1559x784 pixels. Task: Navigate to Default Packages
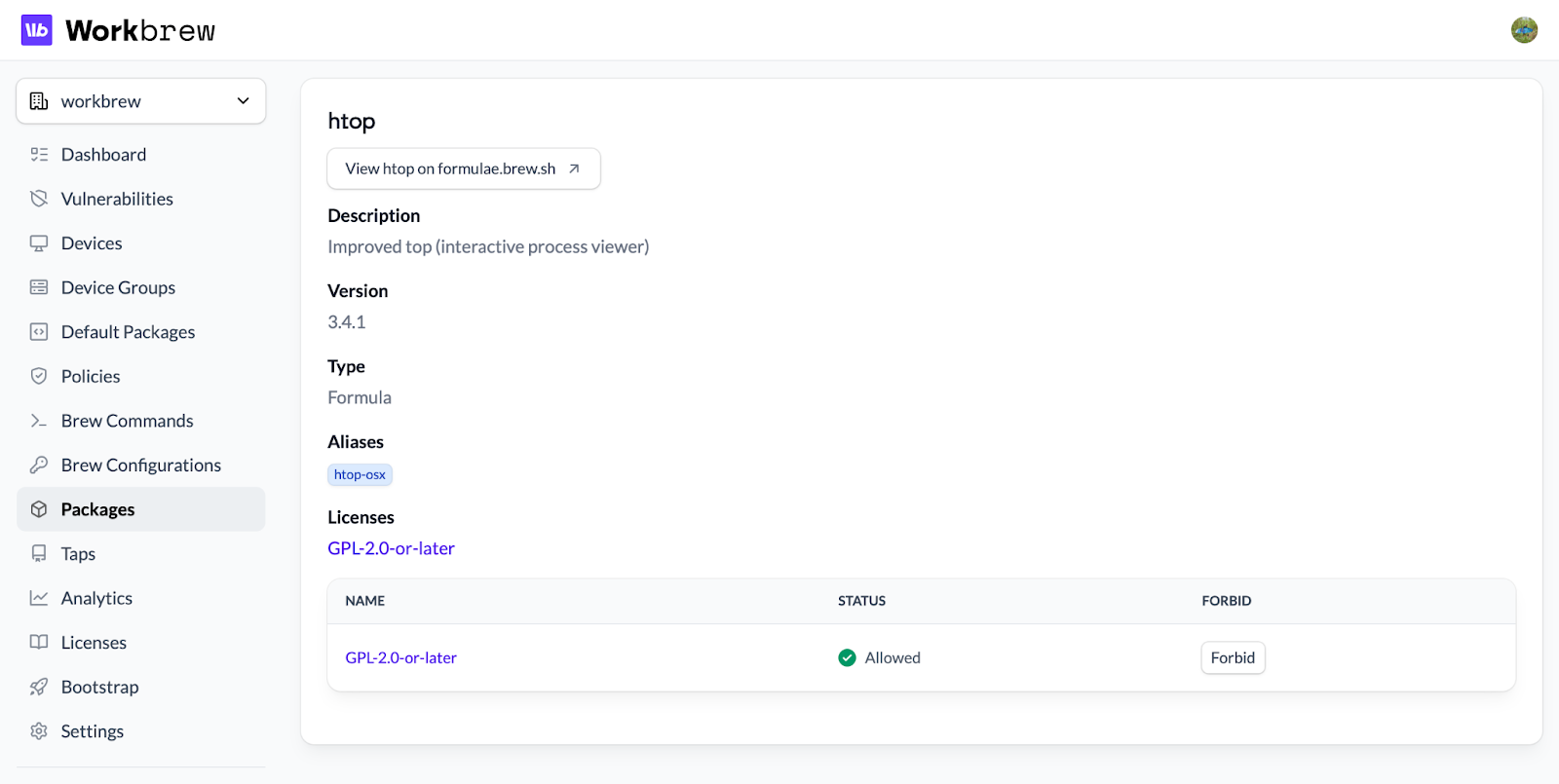click(128, 332)
